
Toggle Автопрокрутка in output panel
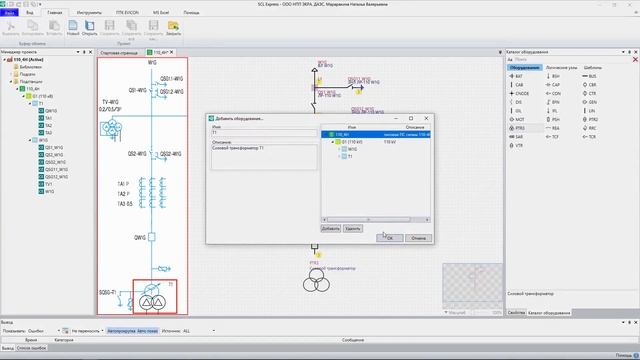click(x=121, y=331)
